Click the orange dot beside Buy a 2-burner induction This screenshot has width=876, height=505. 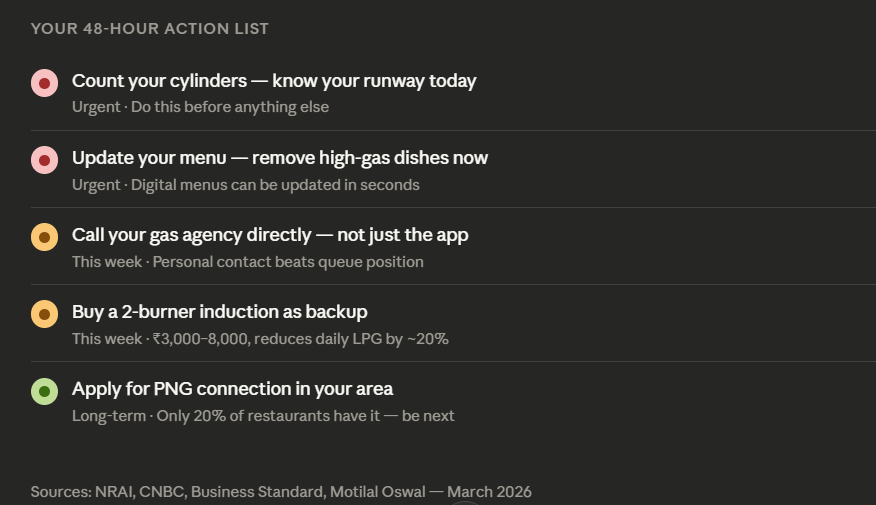(44, 314)
